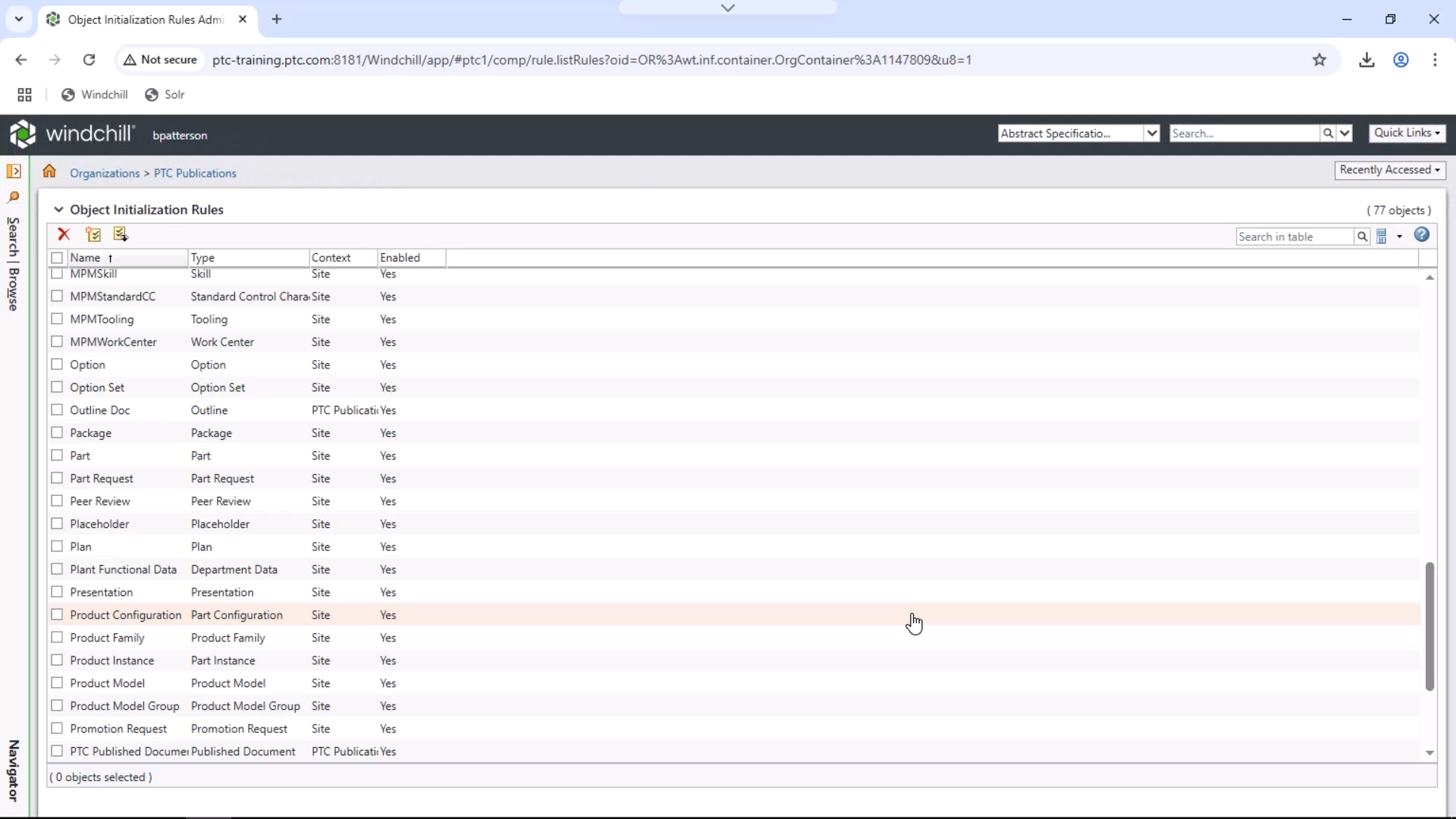This screenshot has width=1456, height=819.
Task: Open the table view dropdown arrow
Action: 1399,237
